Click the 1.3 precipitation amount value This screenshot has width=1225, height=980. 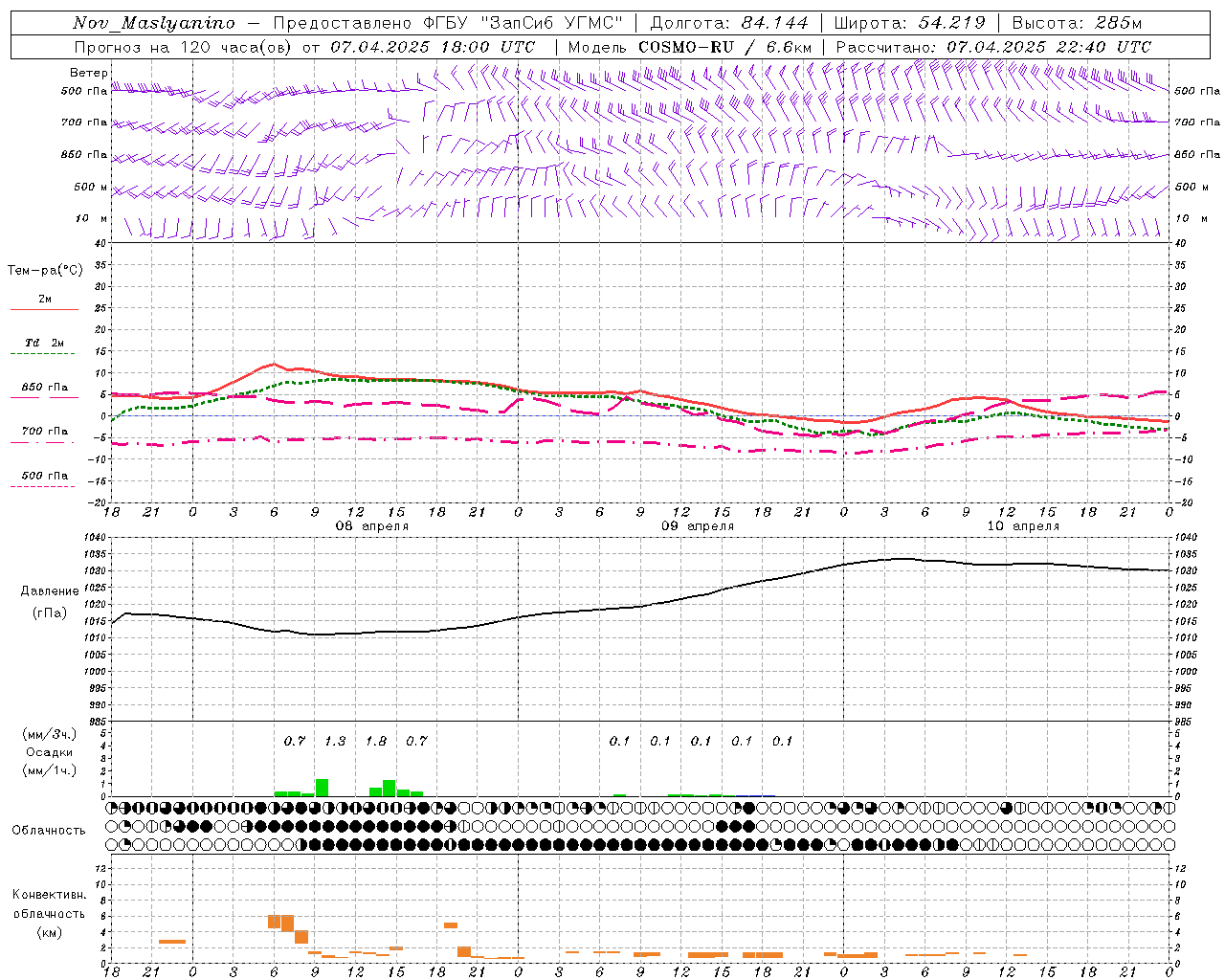click(x=335, y=741)
